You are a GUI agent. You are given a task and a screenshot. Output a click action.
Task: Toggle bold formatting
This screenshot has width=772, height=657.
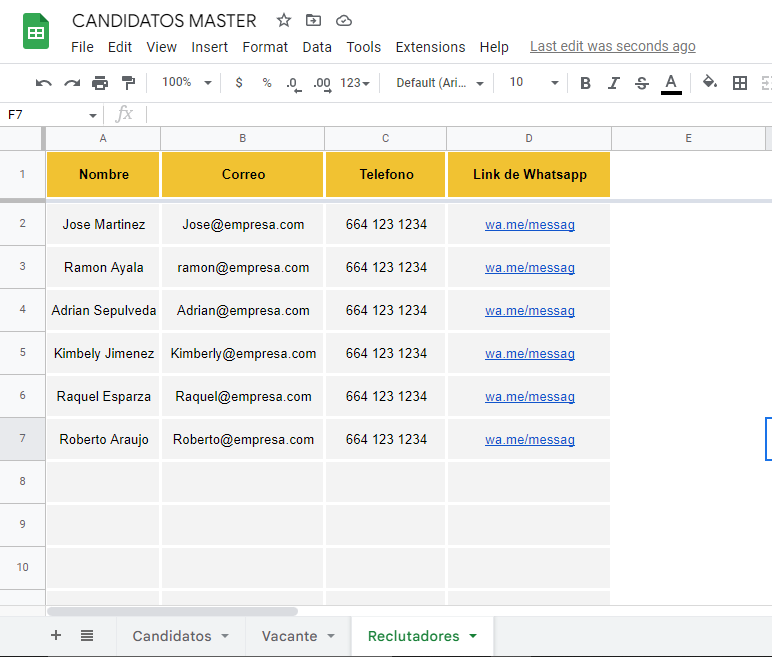coord(585,83)
